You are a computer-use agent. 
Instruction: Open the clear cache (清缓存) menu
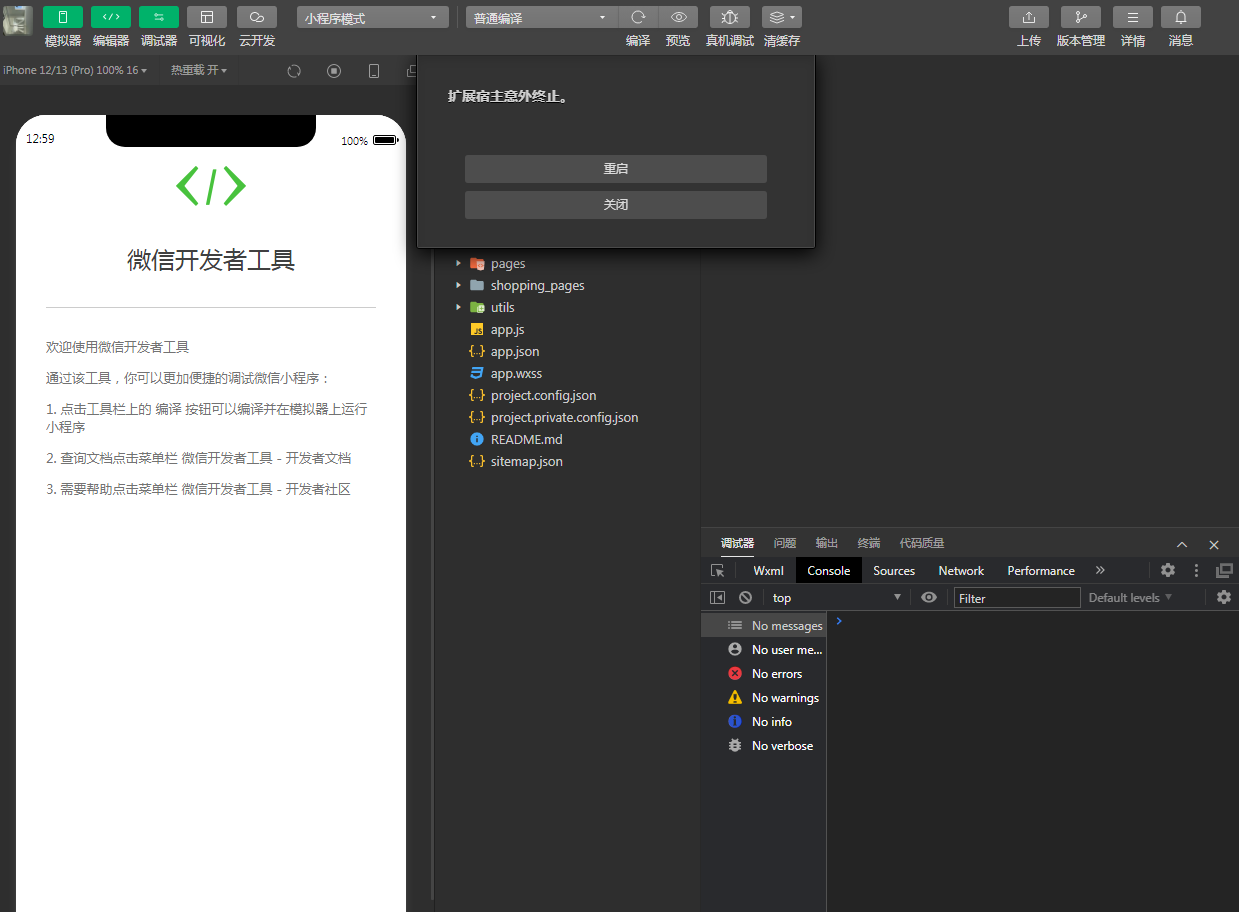(782, 17)
